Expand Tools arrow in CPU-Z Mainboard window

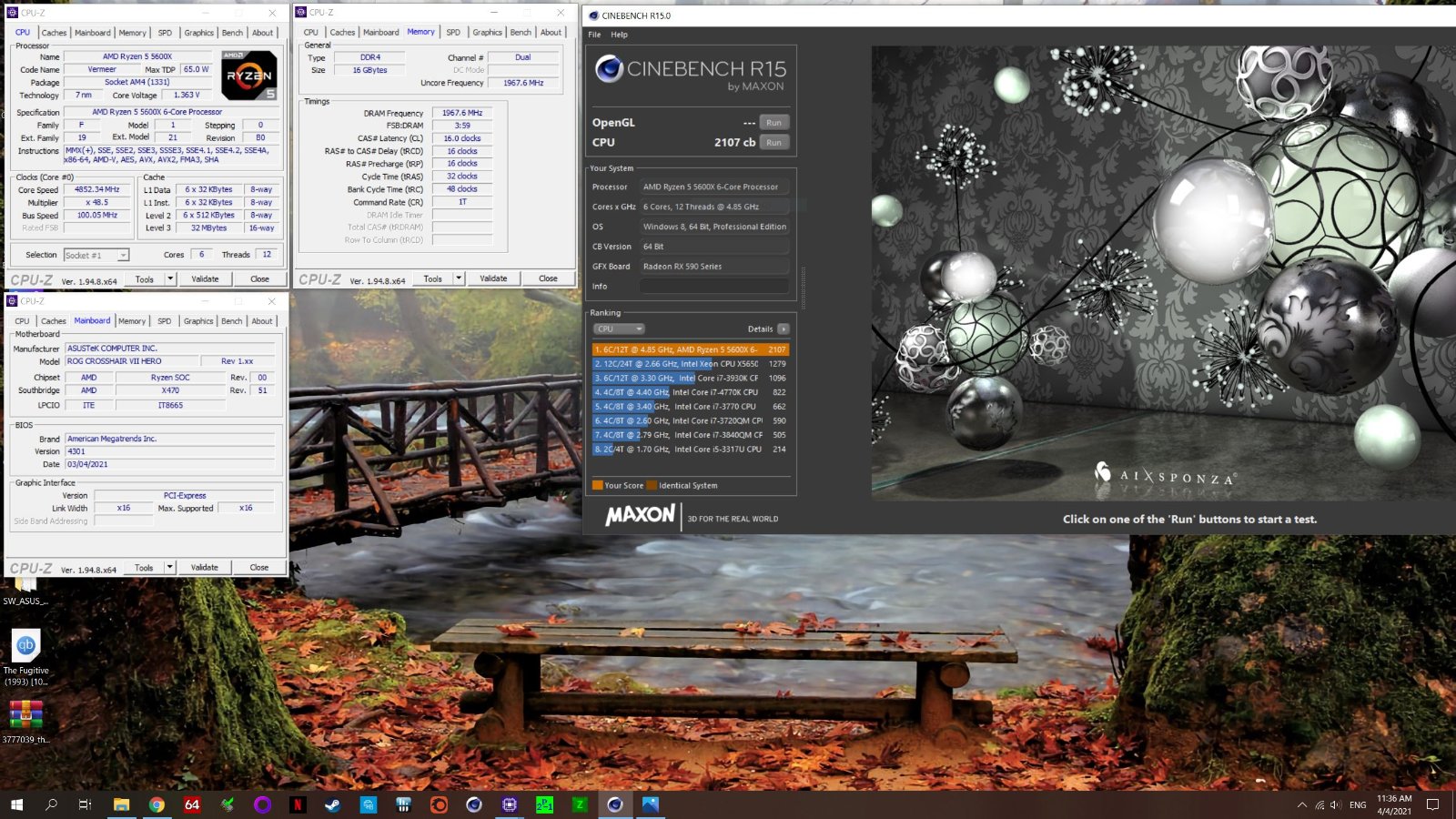[x=169, y=567]
